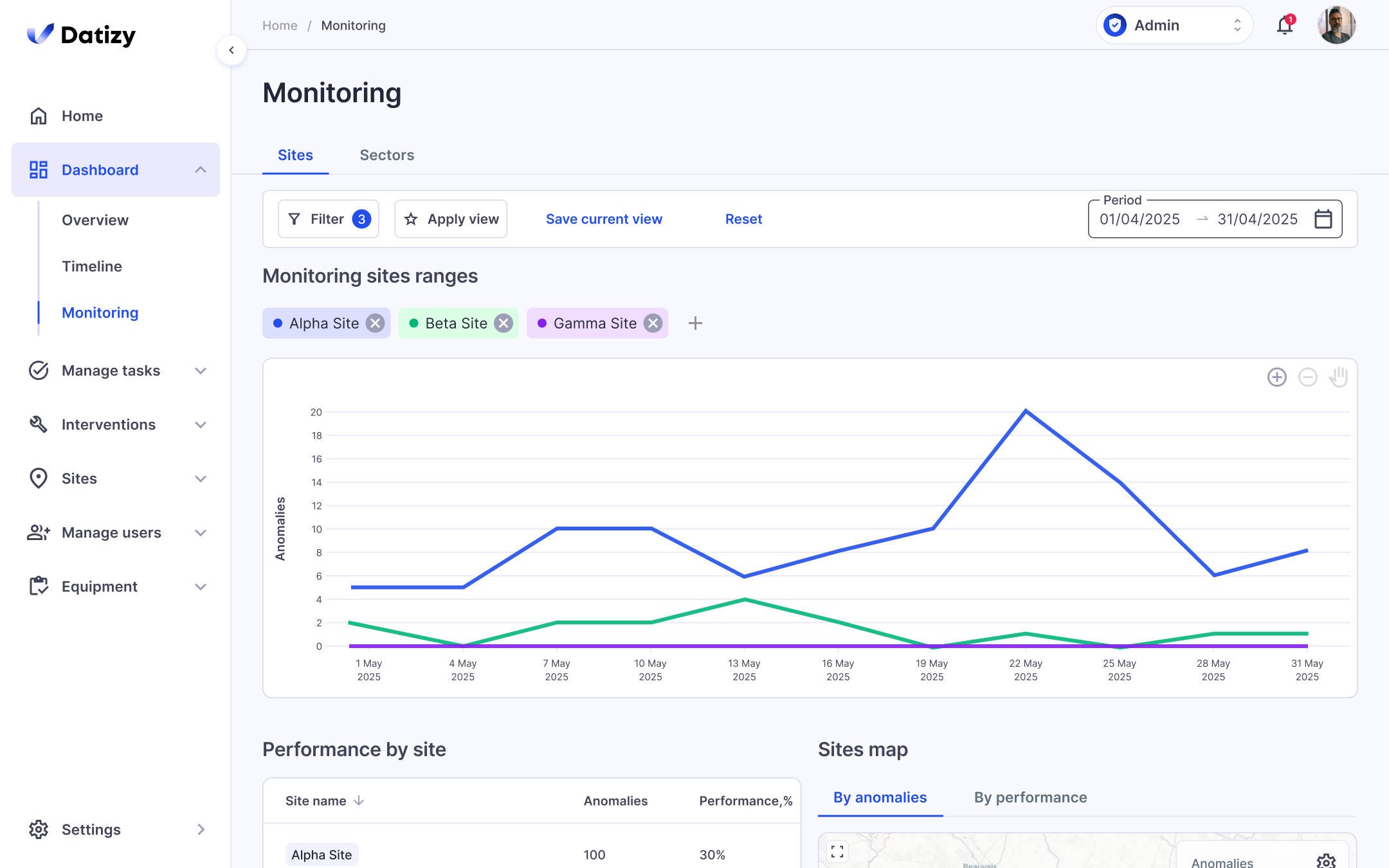Select the By performance map tab

click(x=1030, y=797)
